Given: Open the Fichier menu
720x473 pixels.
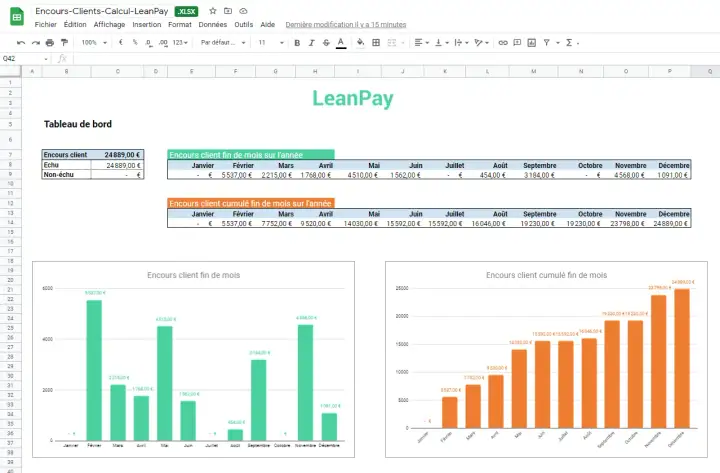Looking at the screenshot, I should (x=45, y=25).
